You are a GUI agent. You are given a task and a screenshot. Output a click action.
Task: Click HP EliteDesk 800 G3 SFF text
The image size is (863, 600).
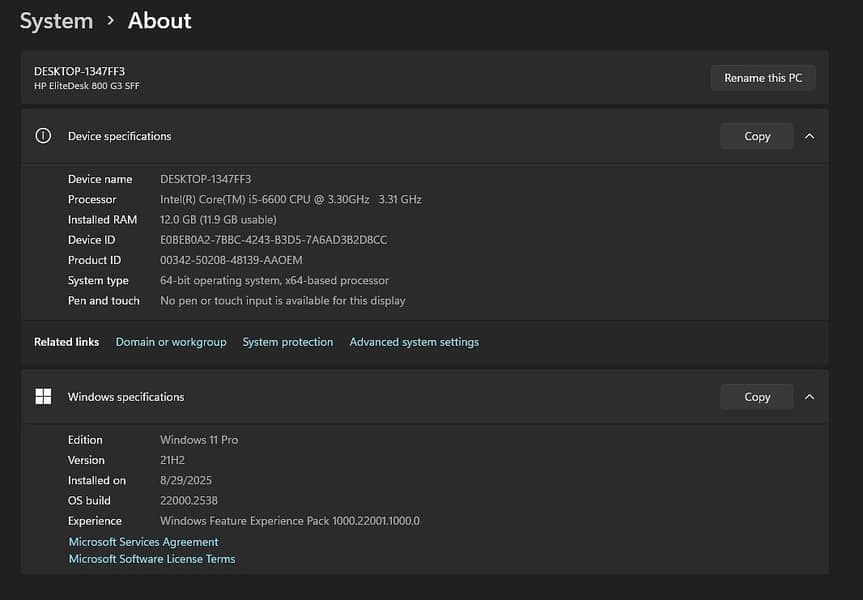click(86, 86)
